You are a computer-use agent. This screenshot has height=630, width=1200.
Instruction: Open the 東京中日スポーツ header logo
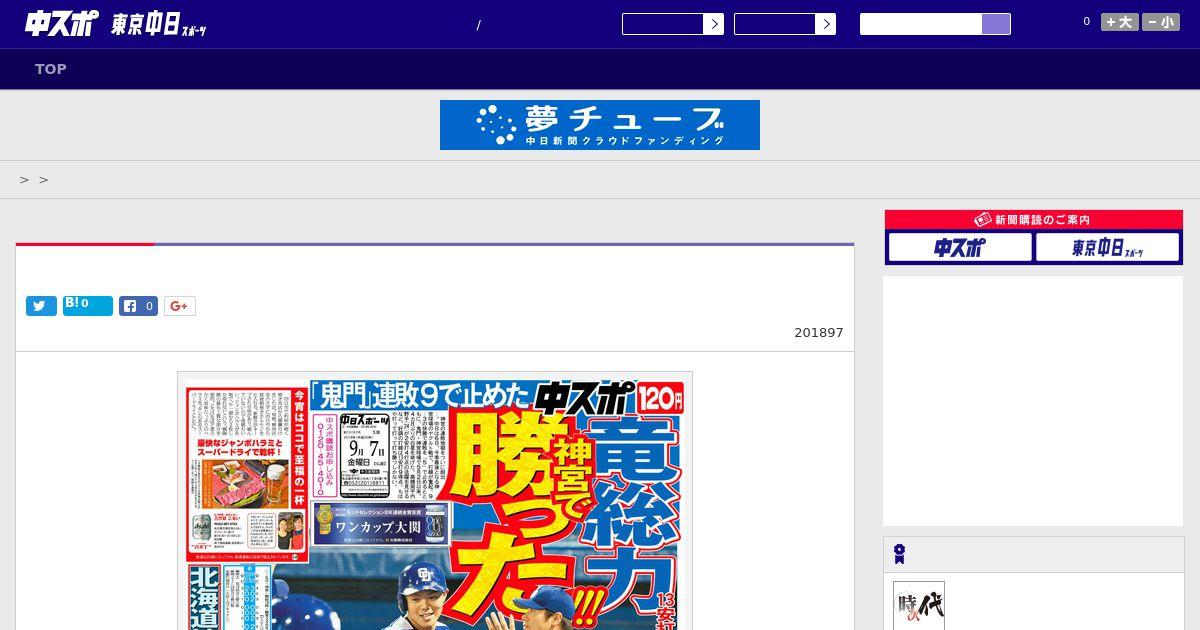pos(159,25)
